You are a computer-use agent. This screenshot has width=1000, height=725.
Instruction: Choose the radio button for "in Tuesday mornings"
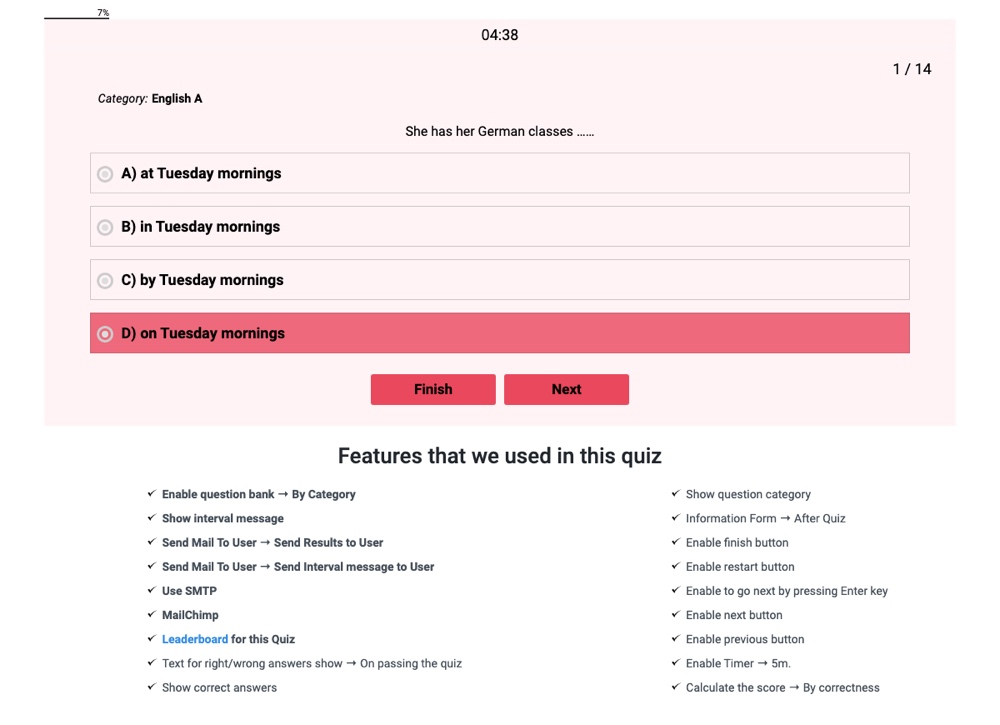click(105, 227)
